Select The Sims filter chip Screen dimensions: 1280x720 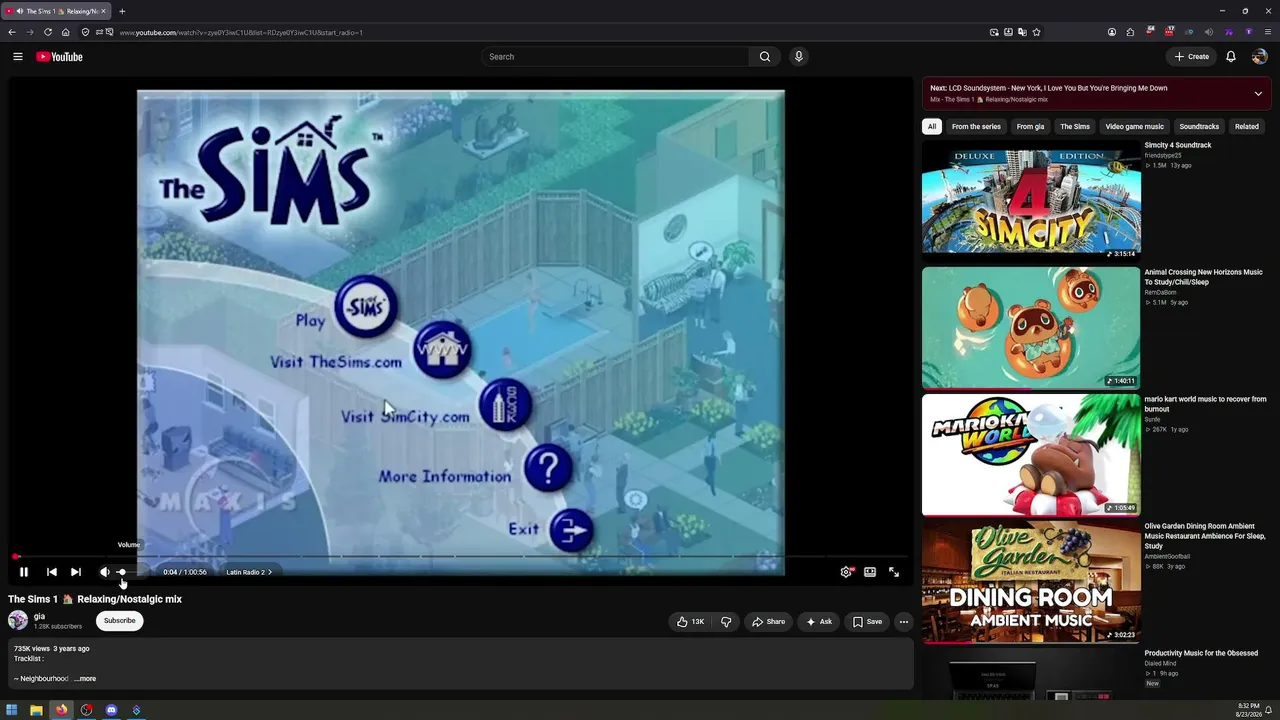coord(1075,127)
